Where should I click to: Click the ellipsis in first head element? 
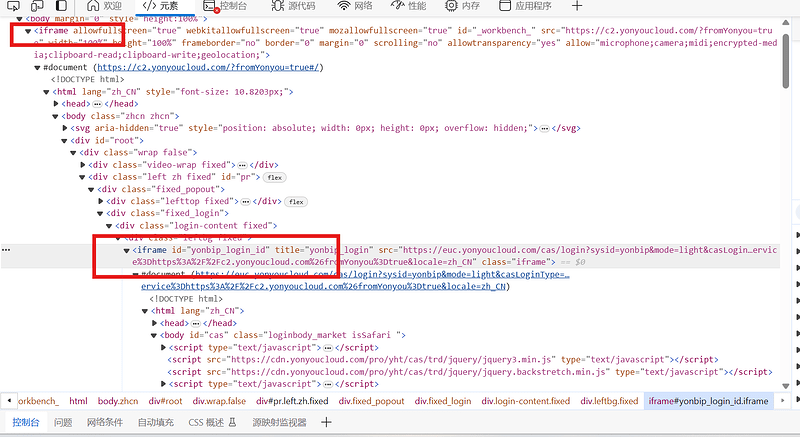97,104
